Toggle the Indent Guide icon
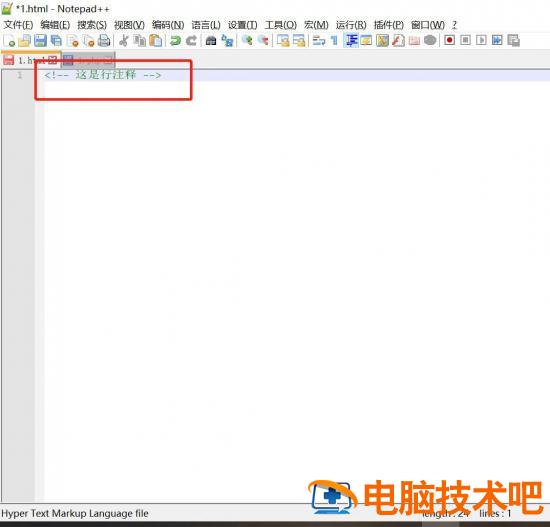 (x=351, y=41)
